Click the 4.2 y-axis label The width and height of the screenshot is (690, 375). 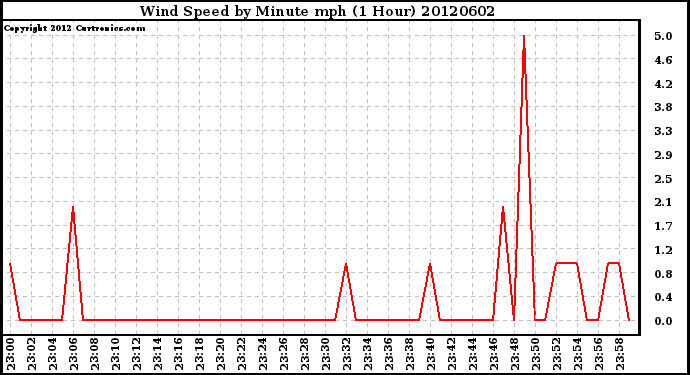coord(663,84)
